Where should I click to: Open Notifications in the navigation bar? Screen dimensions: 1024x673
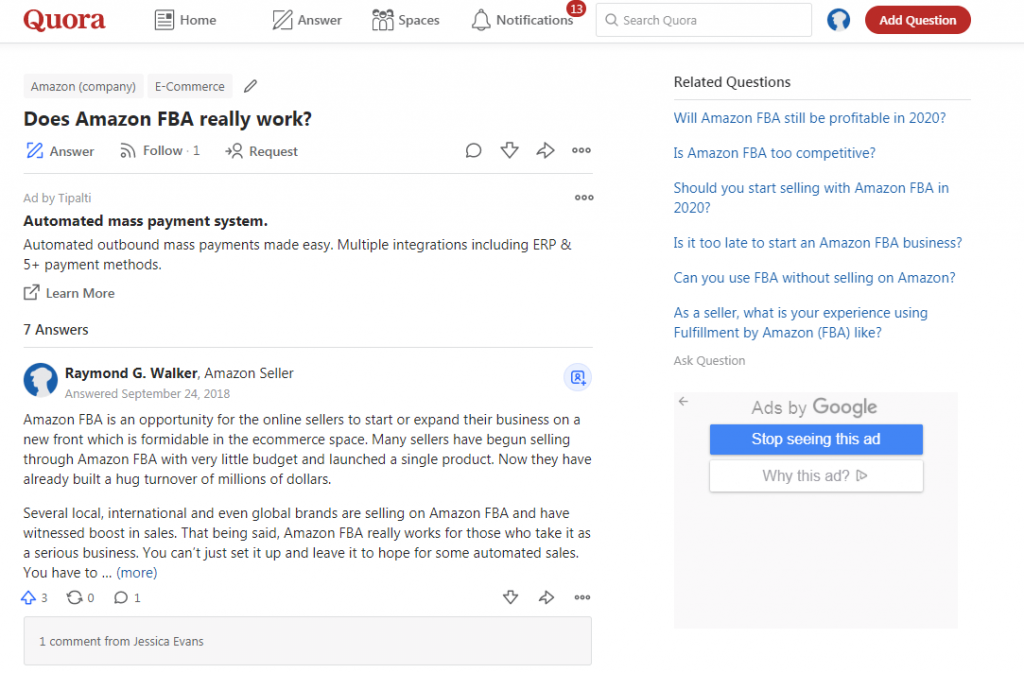(522, 20)
